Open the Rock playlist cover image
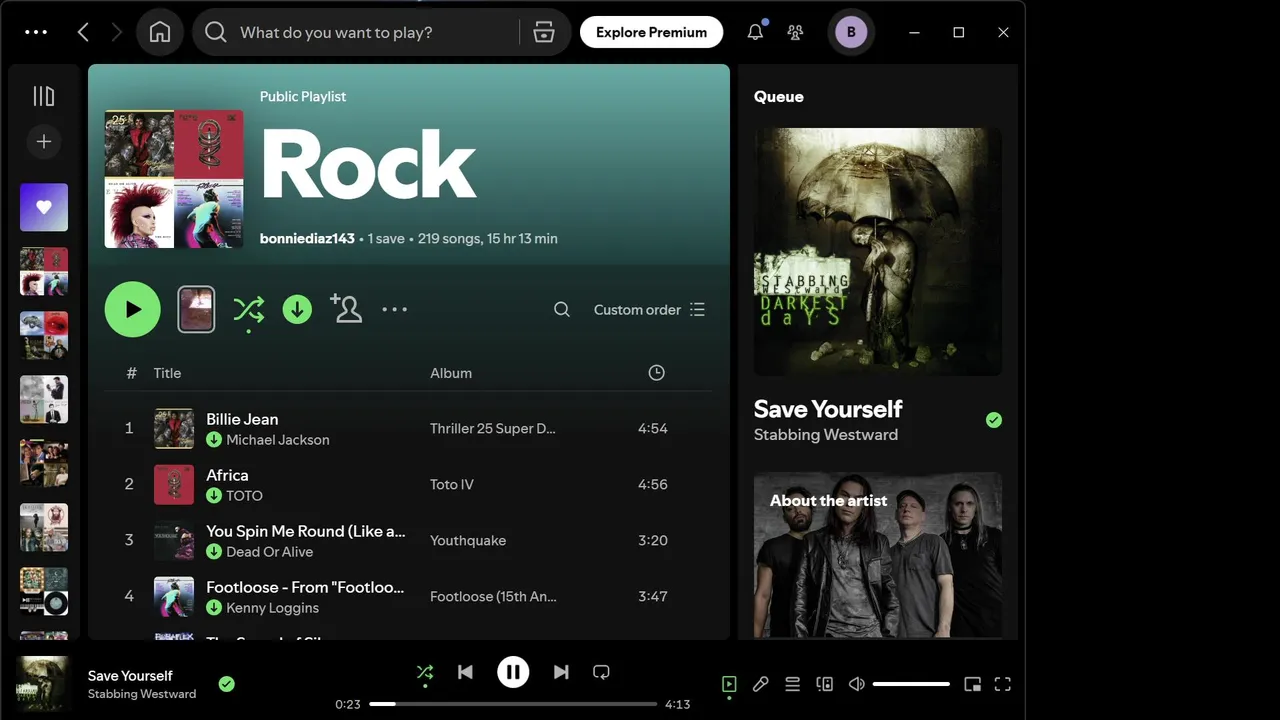The image size is (1280, 720). point(174,179)
